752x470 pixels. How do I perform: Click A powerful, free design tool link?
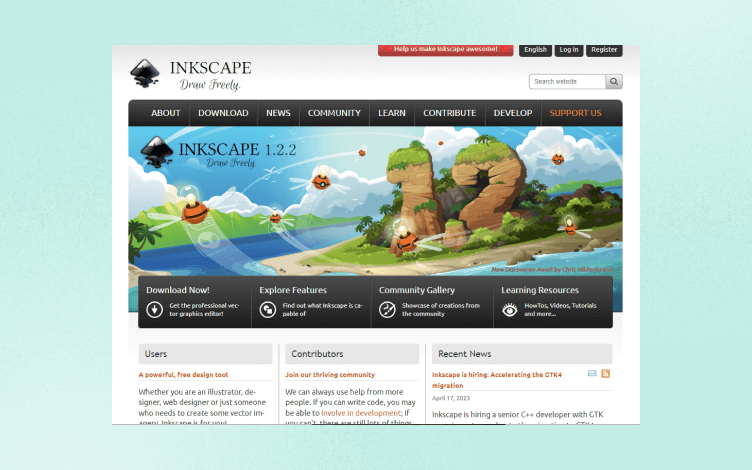(183, 375)
